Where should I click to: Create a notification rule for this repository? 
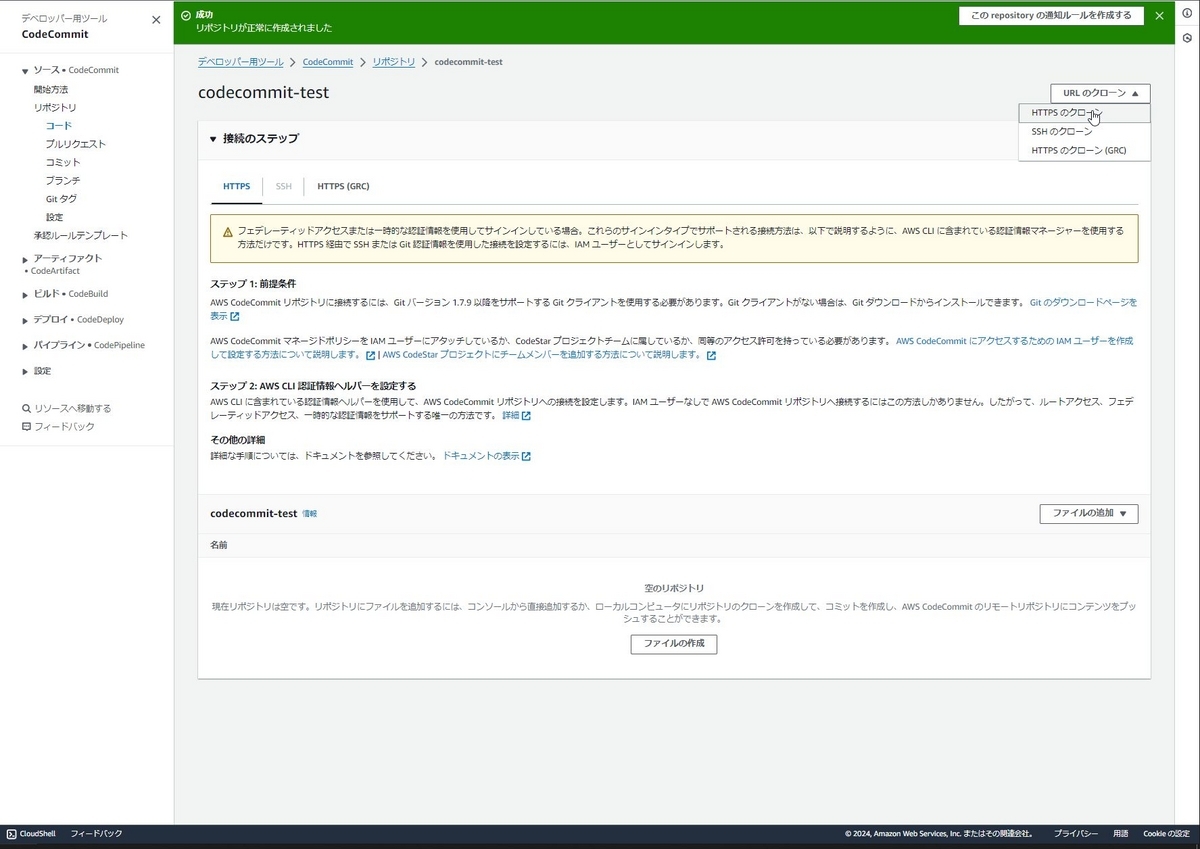(1050, 15)
